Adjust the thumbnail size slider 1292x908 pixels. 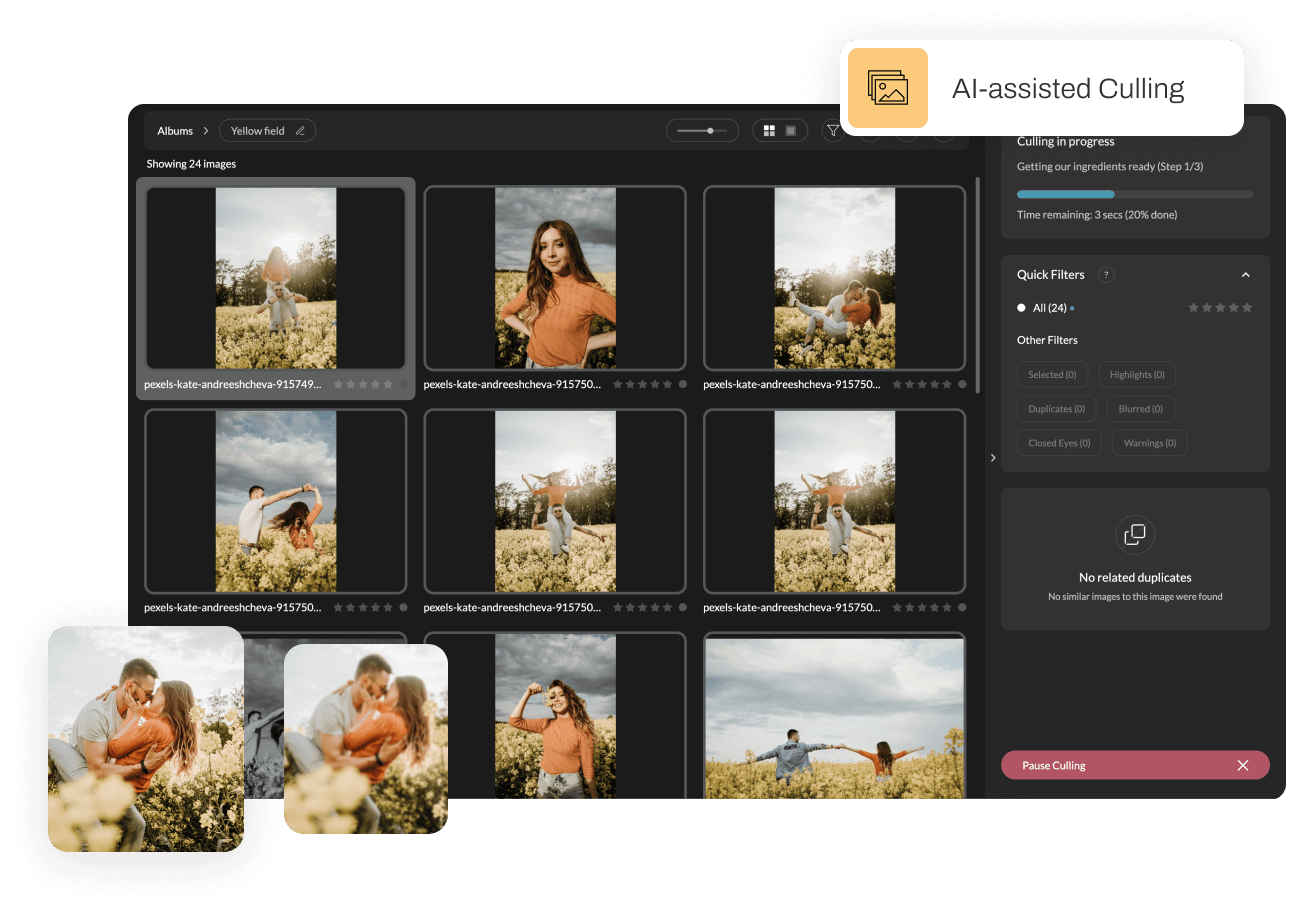(x=710, y=130)
